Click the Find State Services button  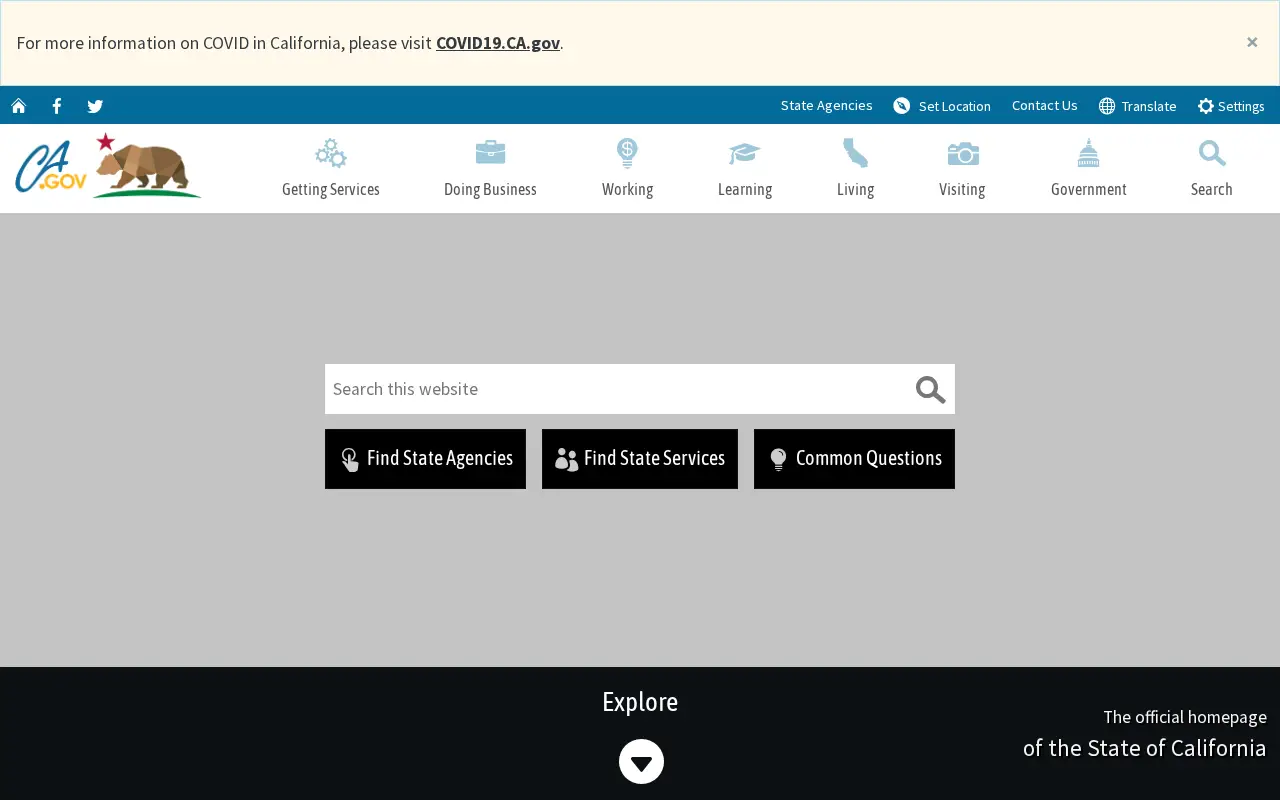click(640, 459)
